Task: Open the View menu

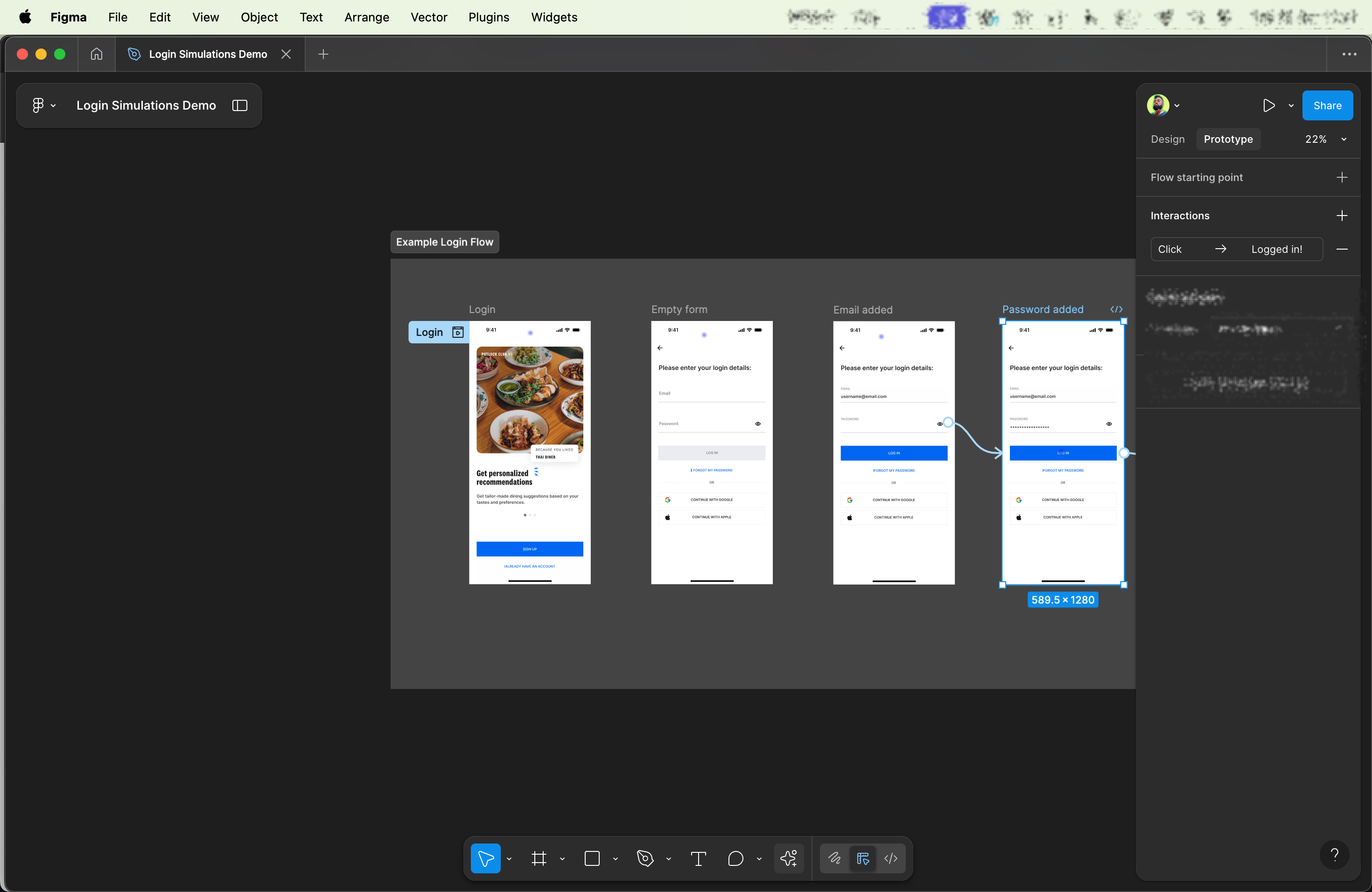Action: [205, 17]
